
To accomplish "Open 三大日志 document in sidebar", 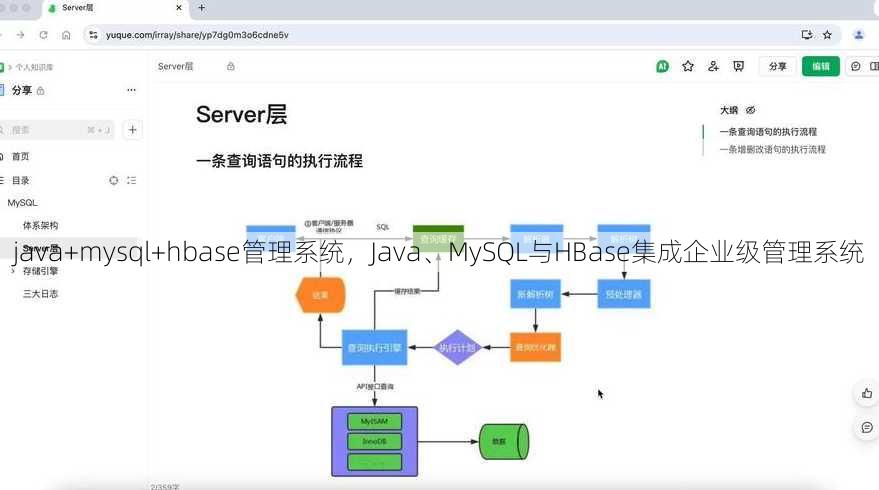I will (x=40, y=294).
